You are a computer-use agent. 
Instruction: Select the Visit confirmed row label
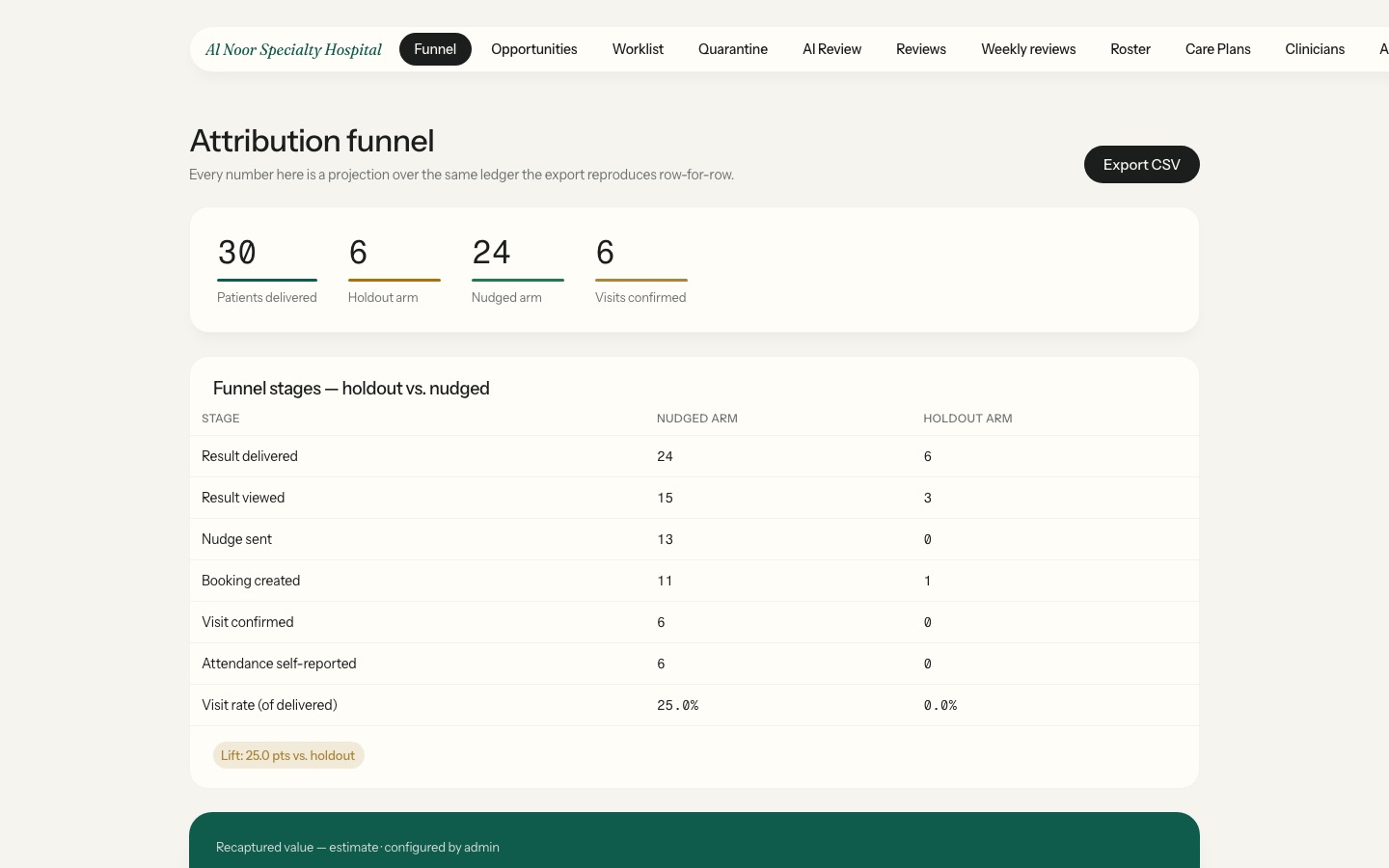[248, 622]
